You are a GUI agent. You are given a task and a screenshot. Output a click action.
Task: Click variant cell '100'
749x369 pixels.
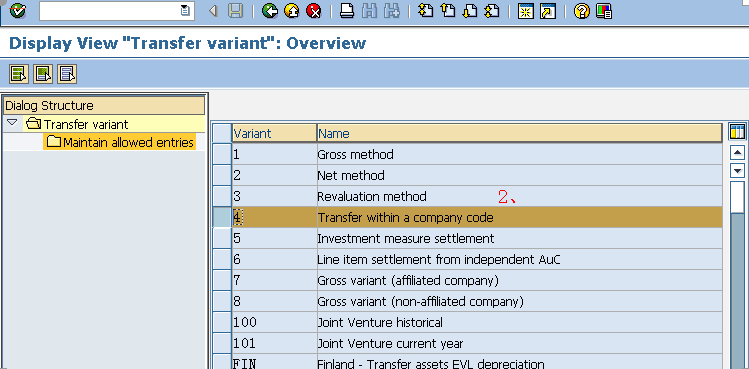pos(275,323)
